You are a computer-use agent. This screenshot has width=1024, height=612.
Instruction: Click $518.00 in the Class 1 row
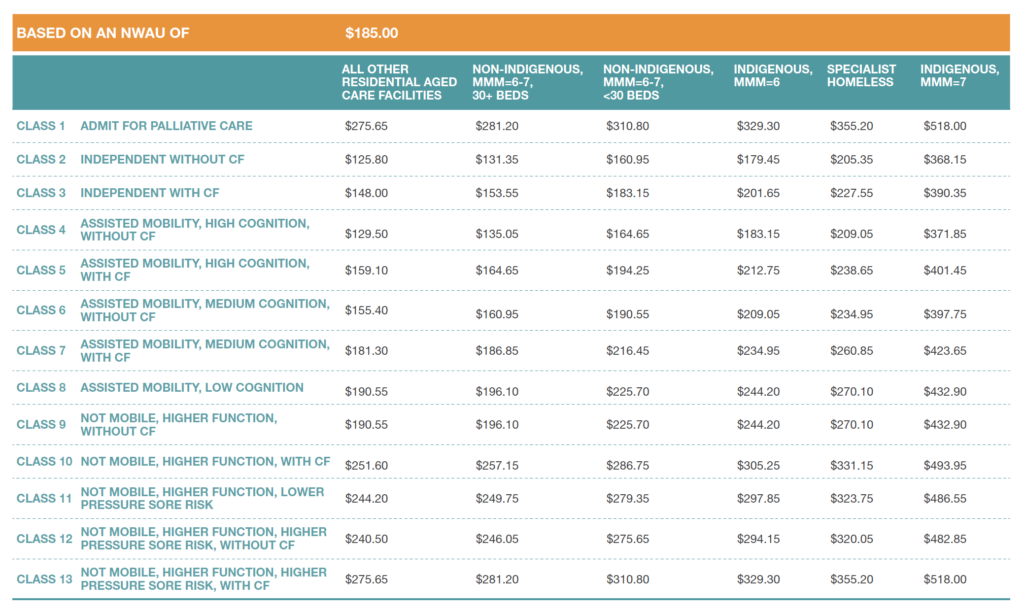945,126
